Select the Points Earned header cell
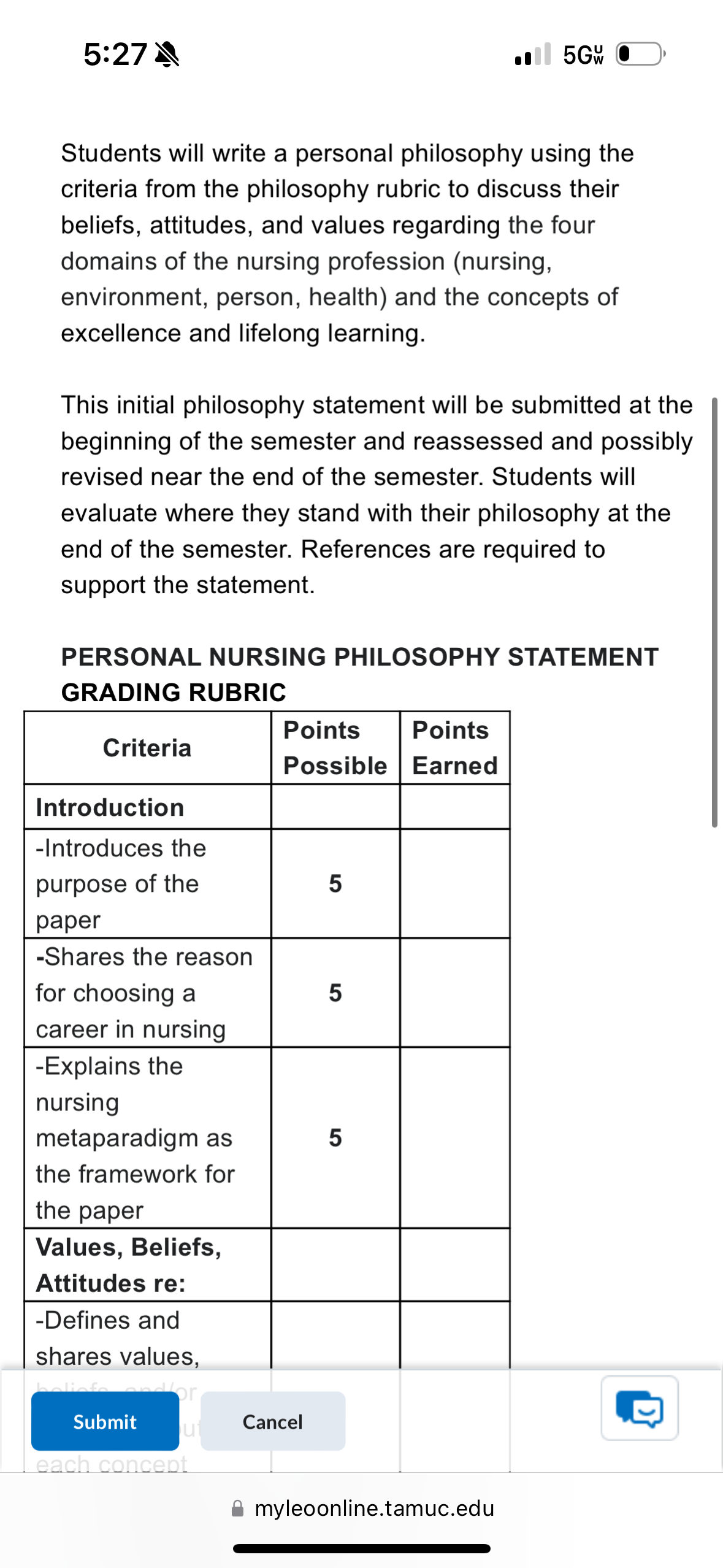 (x=455, y=748)
